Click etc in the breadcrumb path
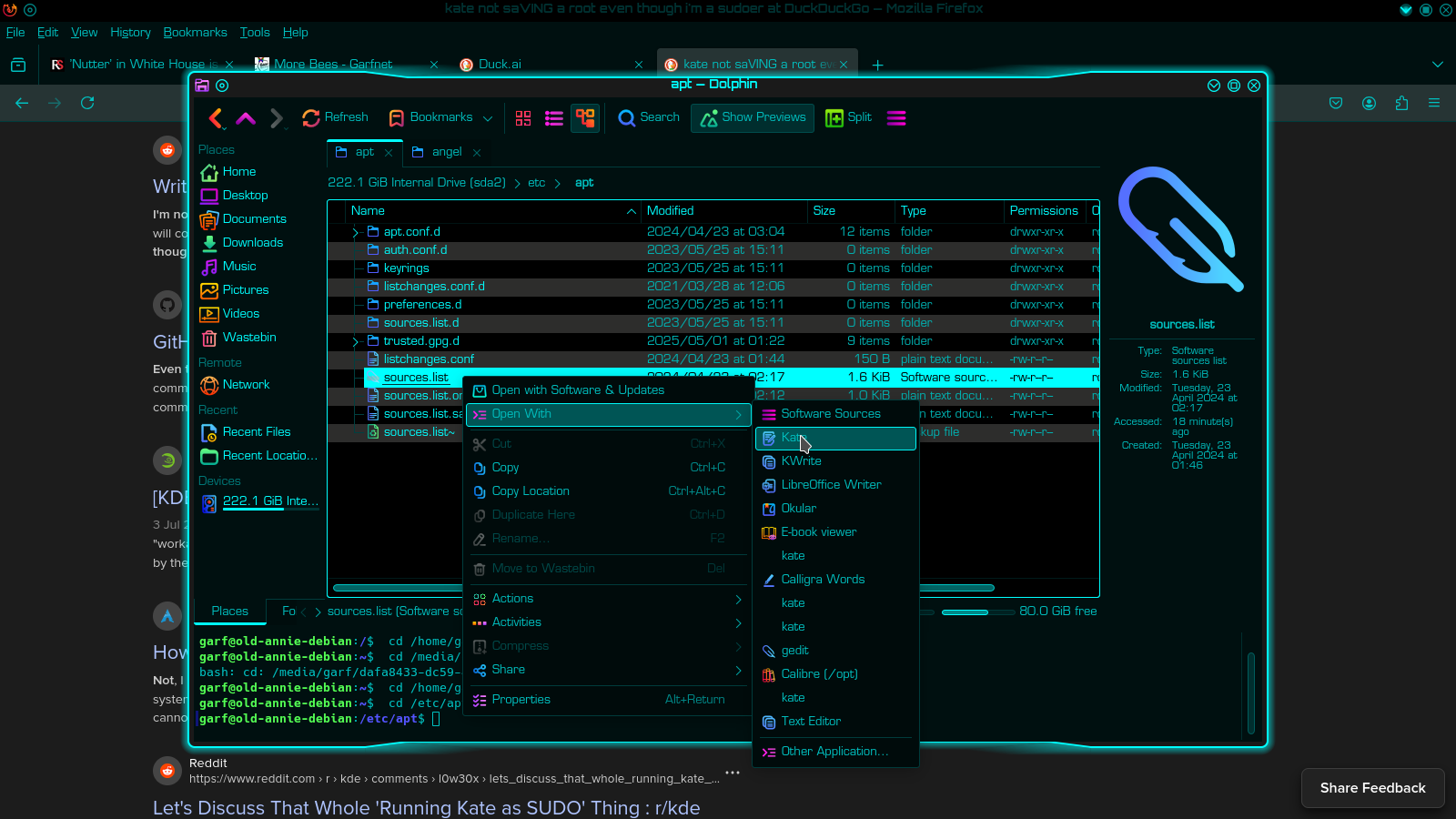 (537, 183)
